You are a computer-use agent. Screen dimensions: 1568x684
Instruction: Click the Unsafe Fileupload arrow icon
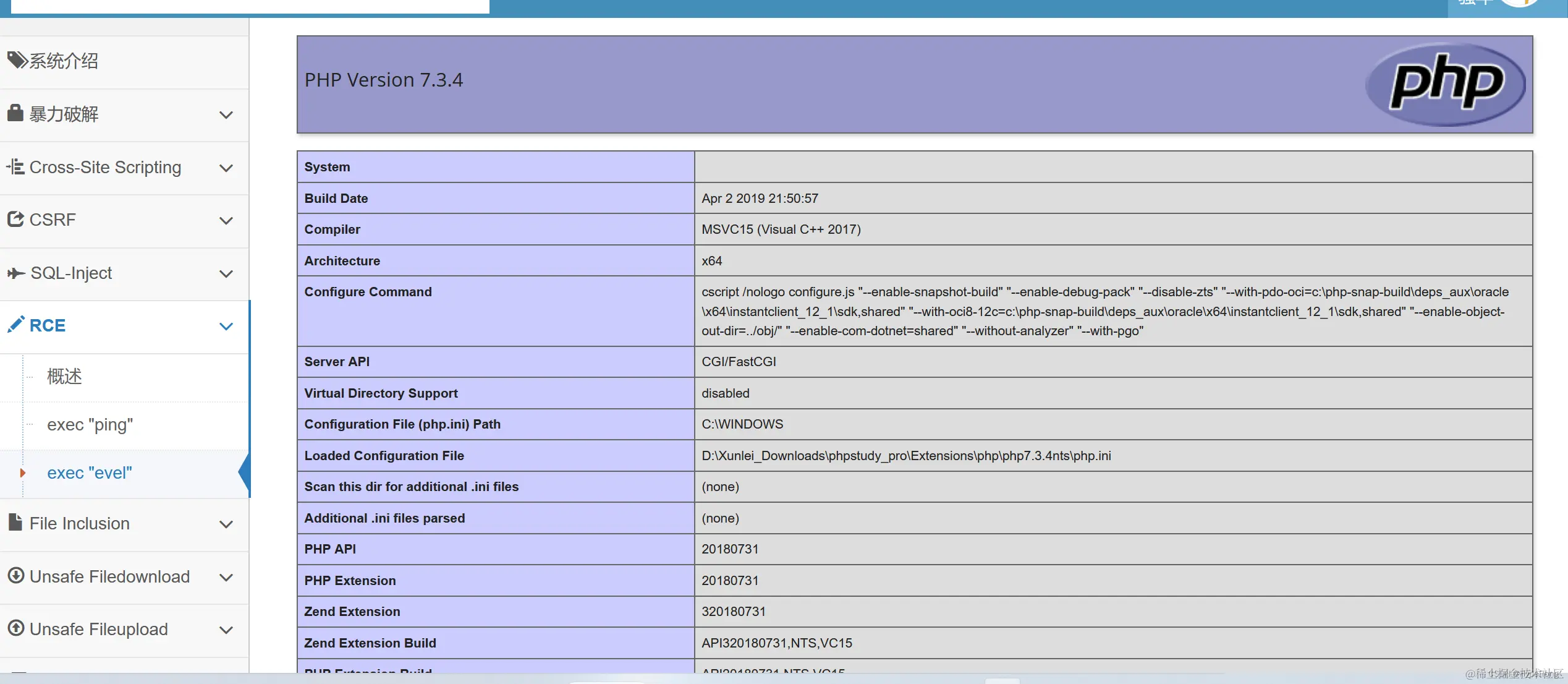pyautogui.click(x=15, y=628)
